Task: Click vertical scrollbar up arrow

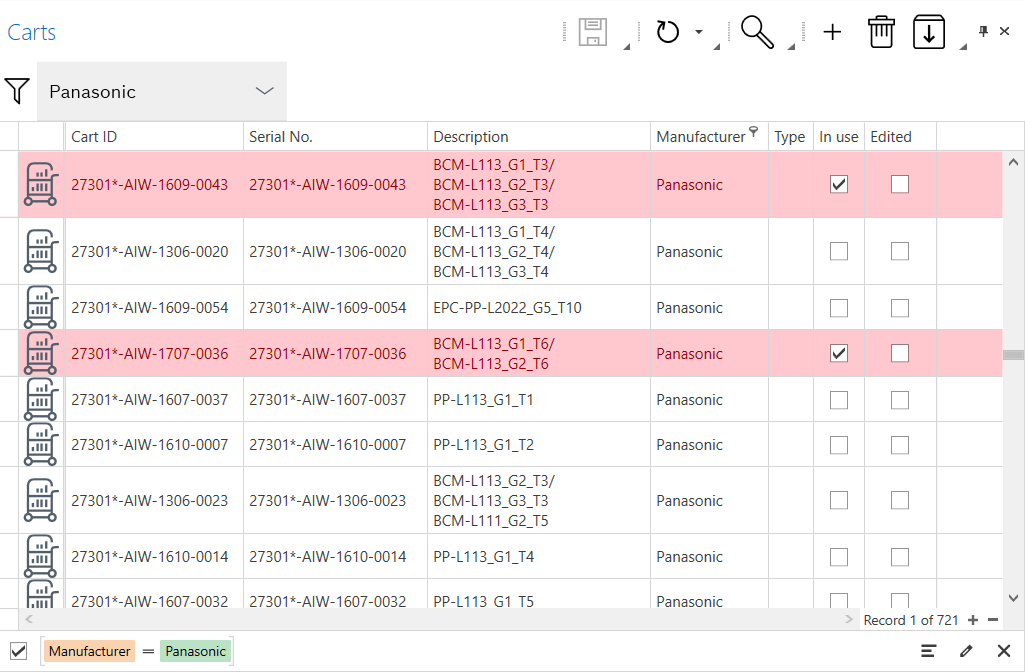Action: coord(1013,161)
